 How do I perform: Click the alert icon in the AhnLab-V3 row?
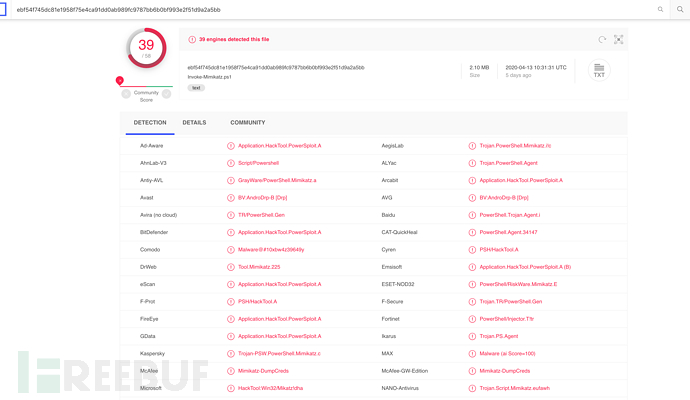pos(231,163)
